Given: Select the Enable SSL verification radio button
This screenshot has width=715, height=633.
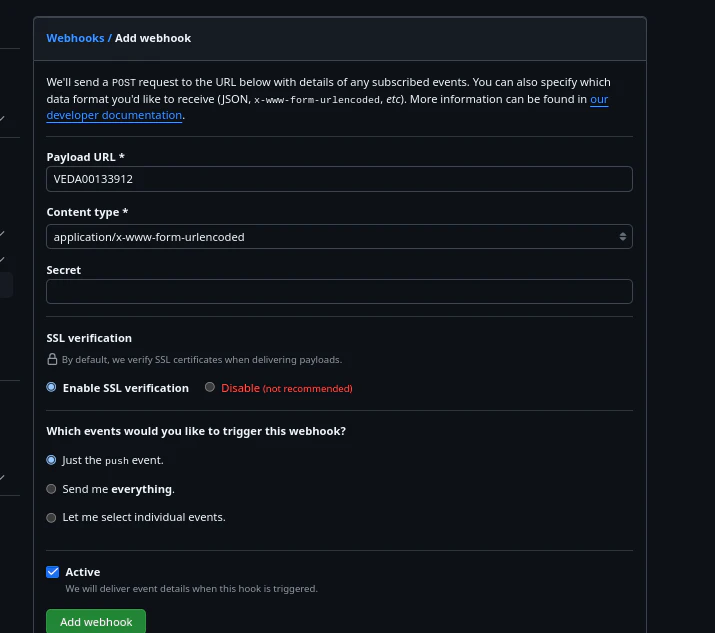Looking at the screenshot, I should click(x=52, y=388).
